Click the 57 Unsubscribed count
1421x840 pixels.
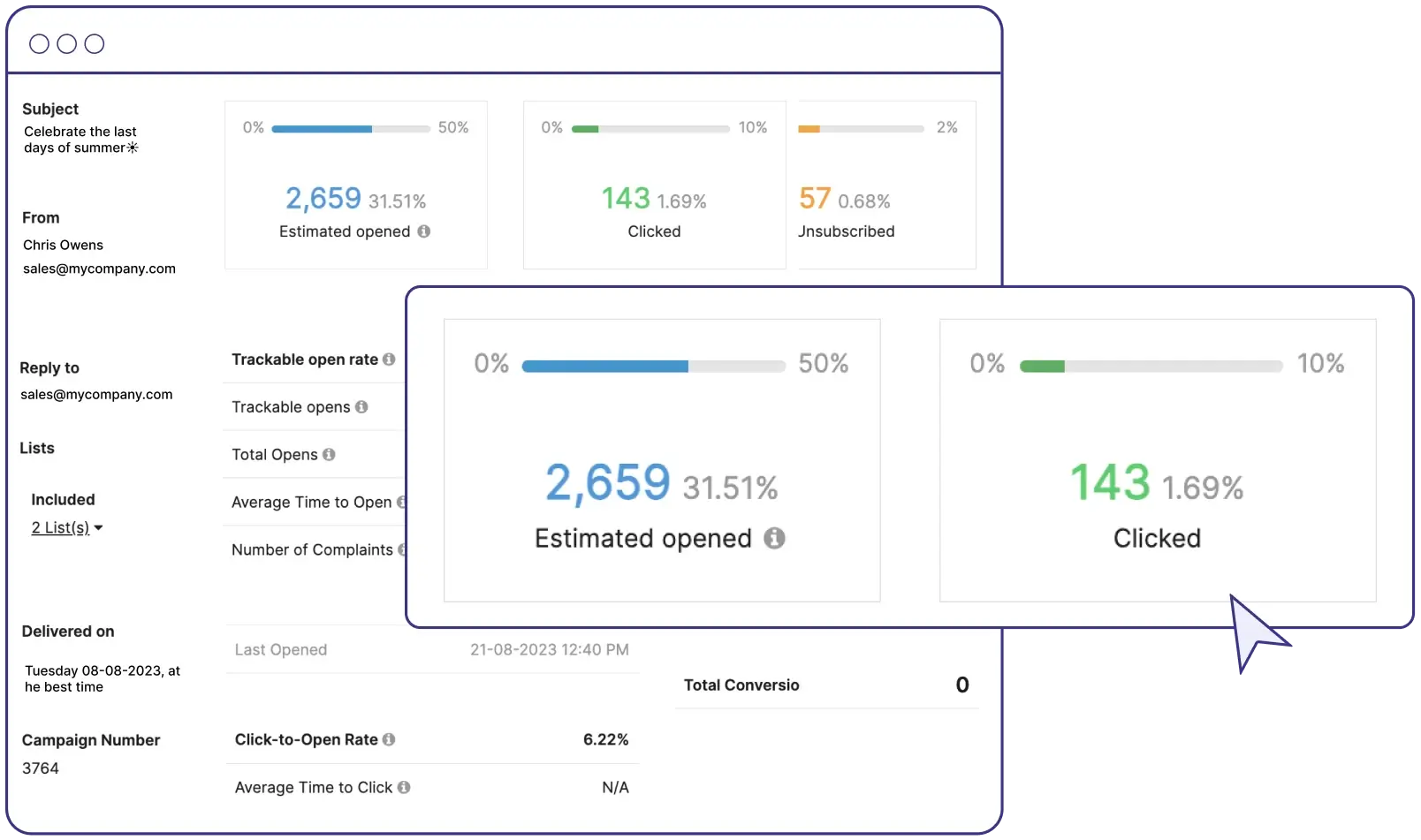815,198
